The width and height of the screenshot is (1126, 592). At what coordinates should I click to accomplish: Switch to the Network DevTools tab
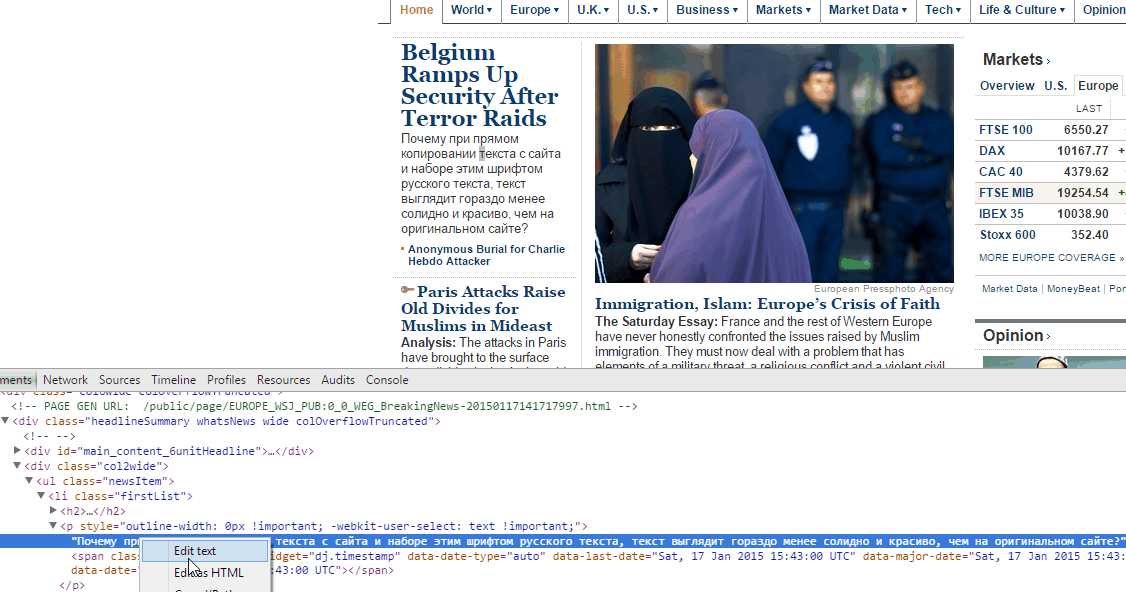point(65,380)
